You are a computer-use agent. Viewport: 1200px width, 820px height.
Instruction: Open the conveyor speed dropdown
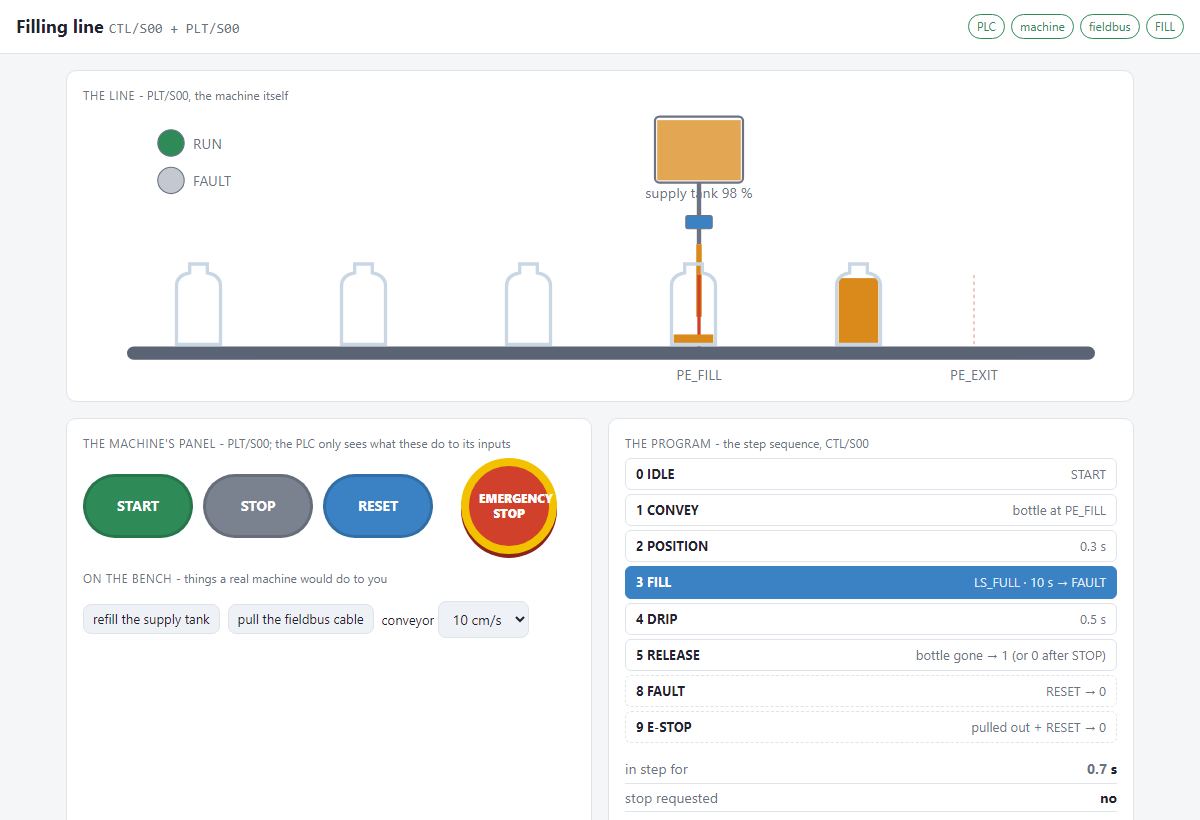click(483, 620)
